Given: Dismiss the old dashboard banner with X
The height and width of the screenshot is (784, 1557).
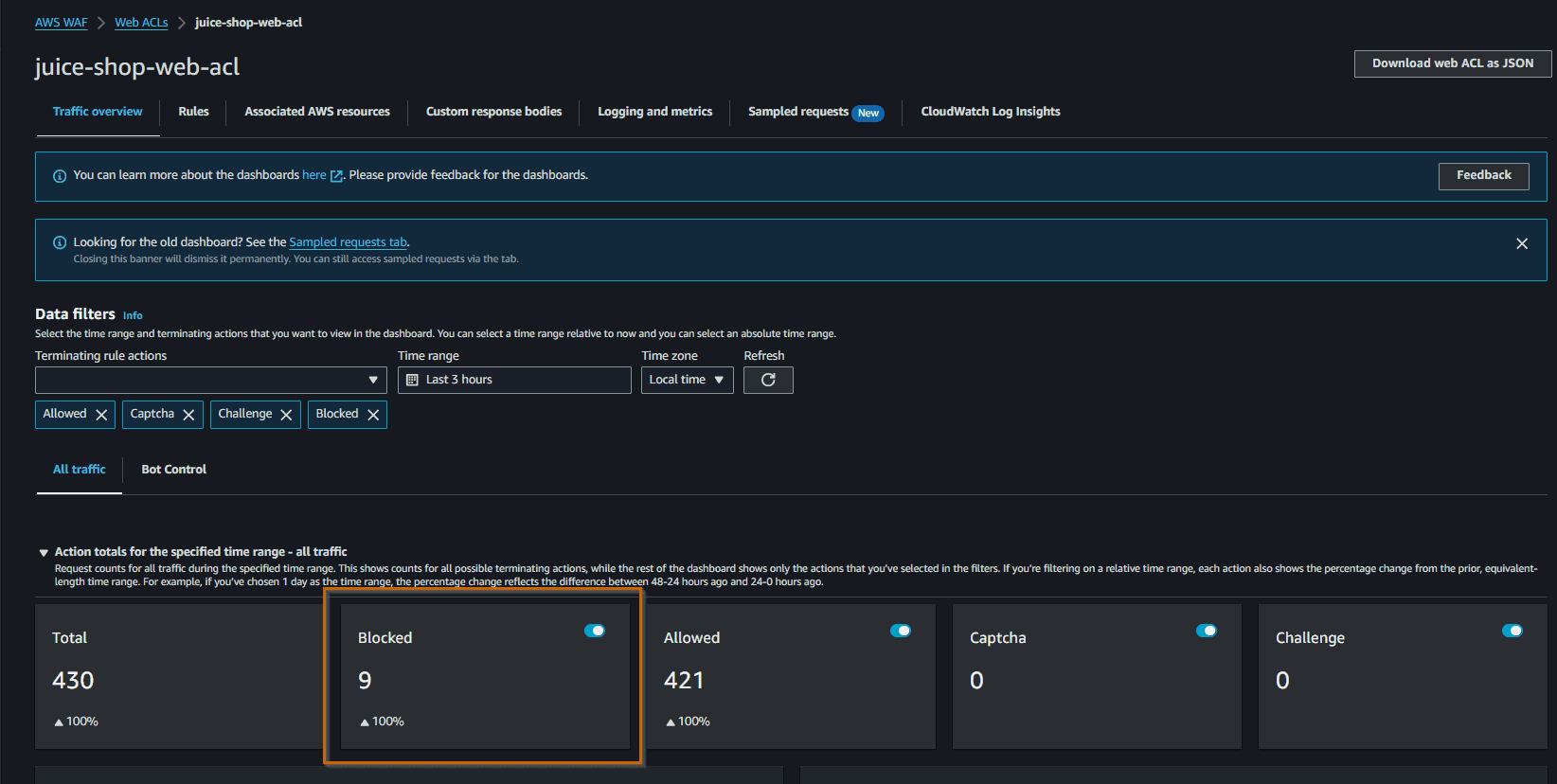Looking at the screenshot, I should click(x=1521, y=243).
